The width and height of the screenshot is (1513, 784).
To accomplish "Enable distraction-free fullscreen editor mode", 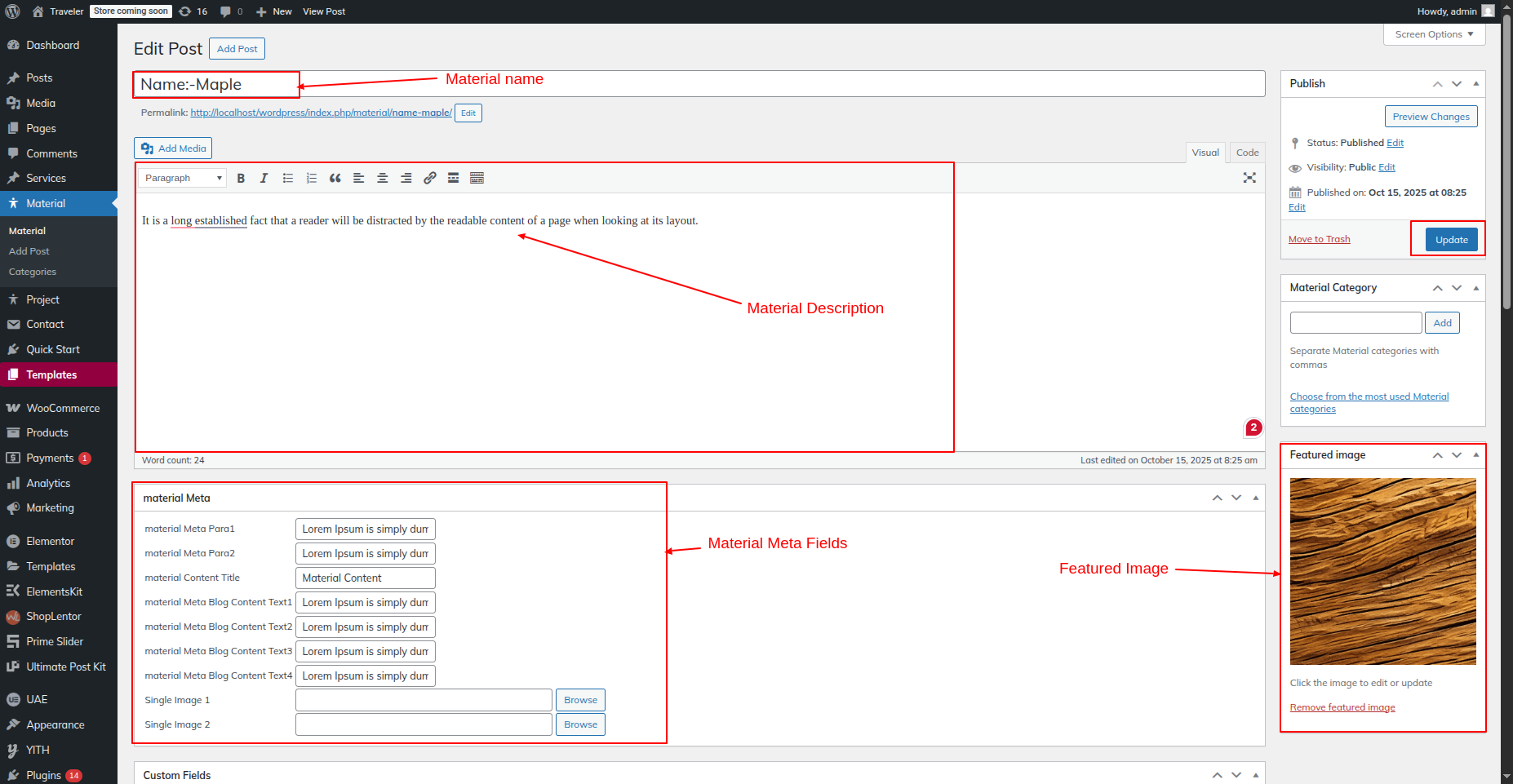I will (x=1249, y=178).
